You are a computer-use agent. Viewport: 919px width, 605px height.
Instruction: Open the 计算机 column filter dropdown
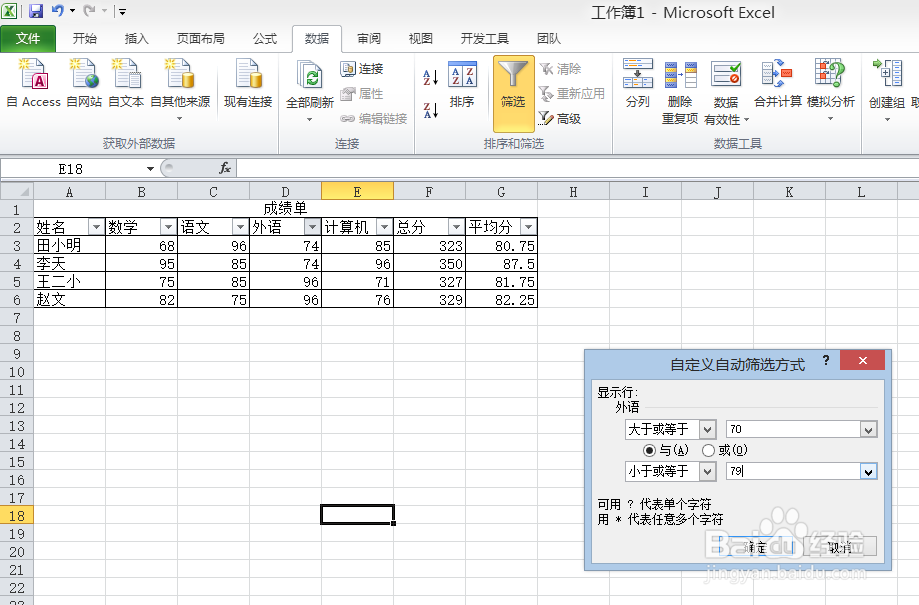click(384, 227)
